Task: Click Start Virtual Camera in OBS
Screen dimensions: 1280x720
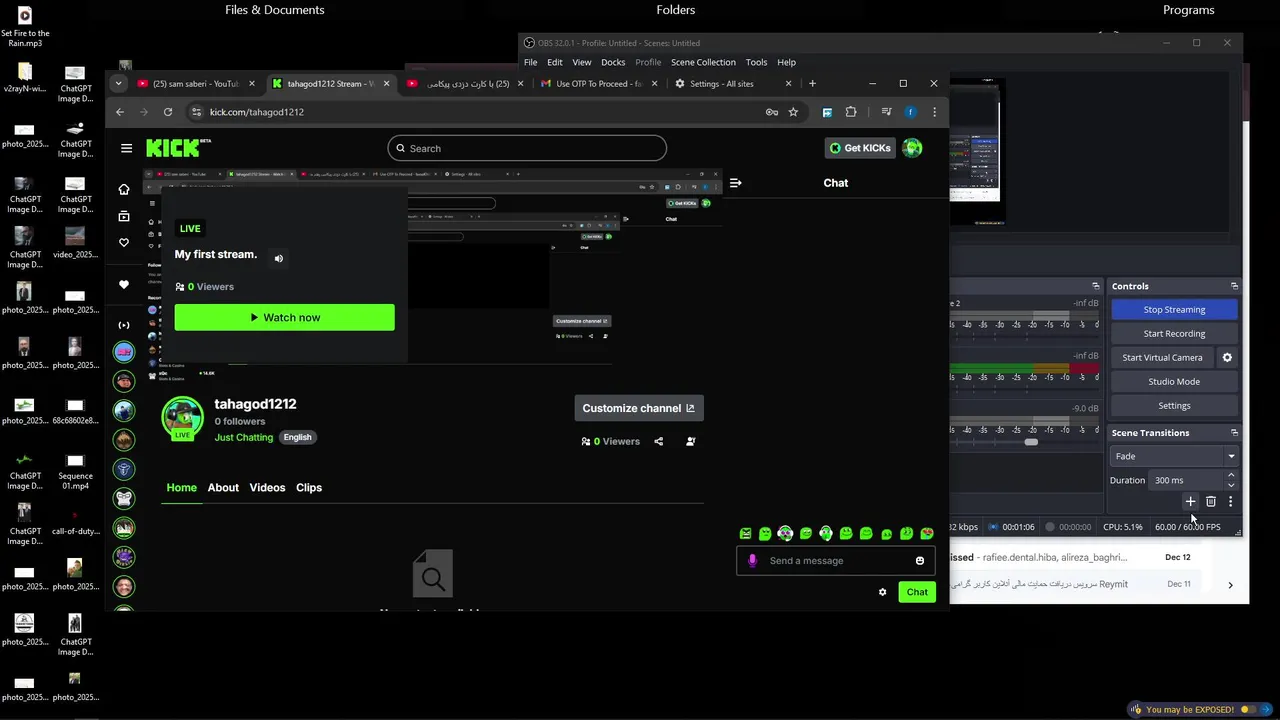Action: 1162,357
